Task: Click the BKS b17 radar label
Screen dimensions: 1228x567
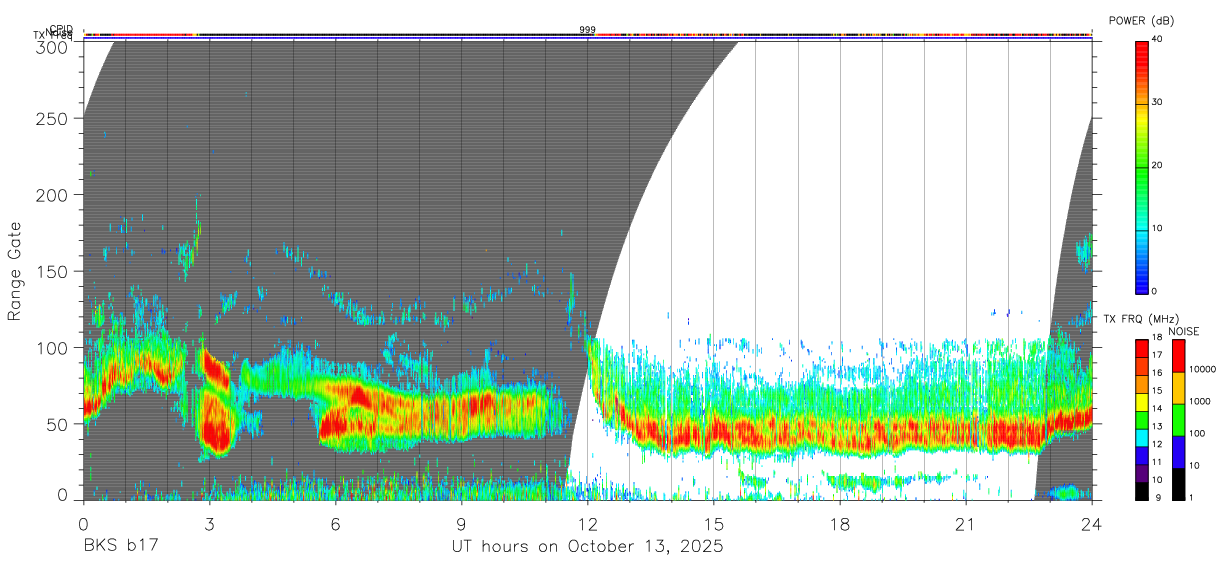Action: pos(121,546)
